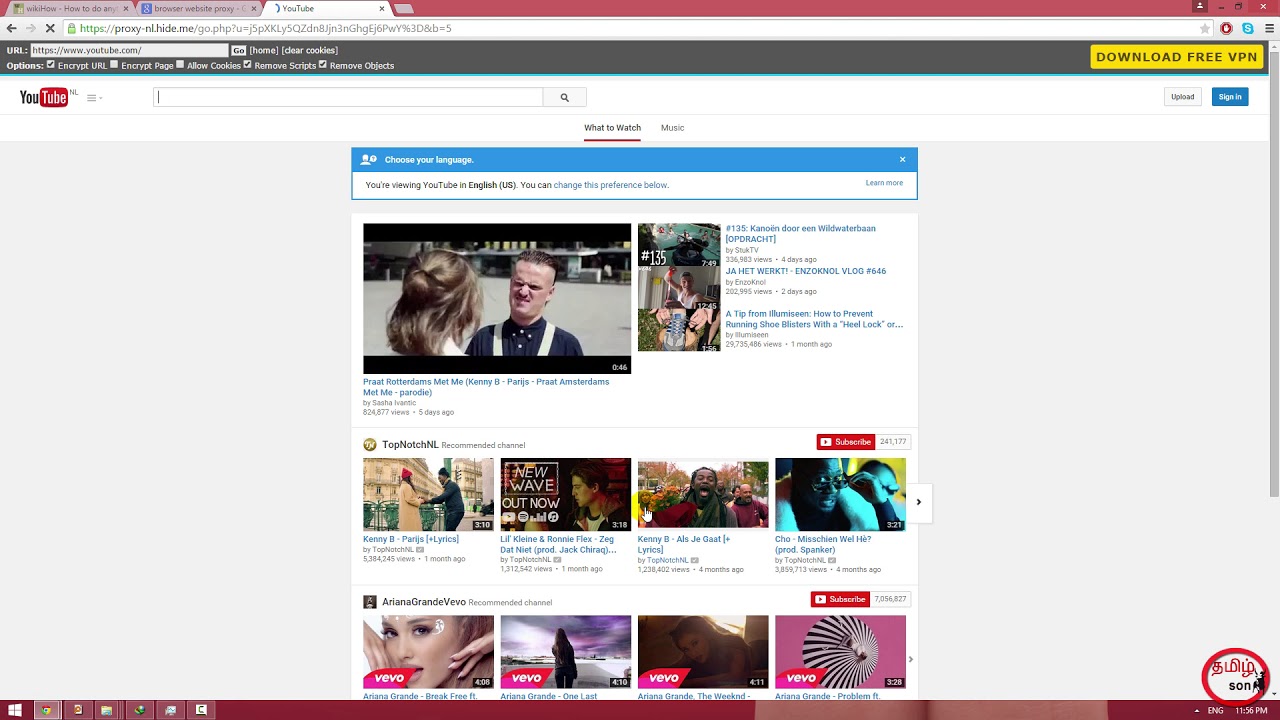Viewport: 1280px width, 720px height.
Task: Open the Windows Start button
Action: click(x=15, y=710)
